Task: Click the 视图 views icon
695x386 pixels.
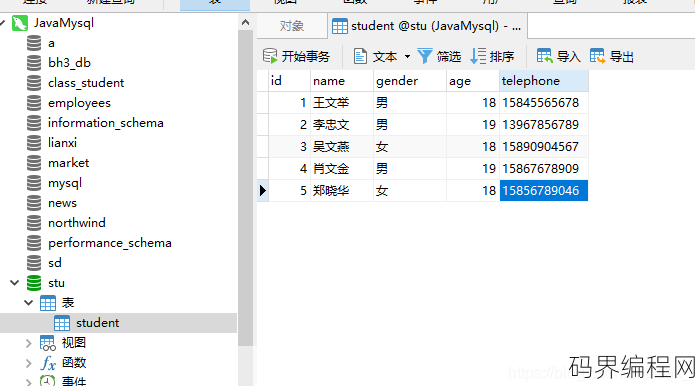Action: (47, 343)
